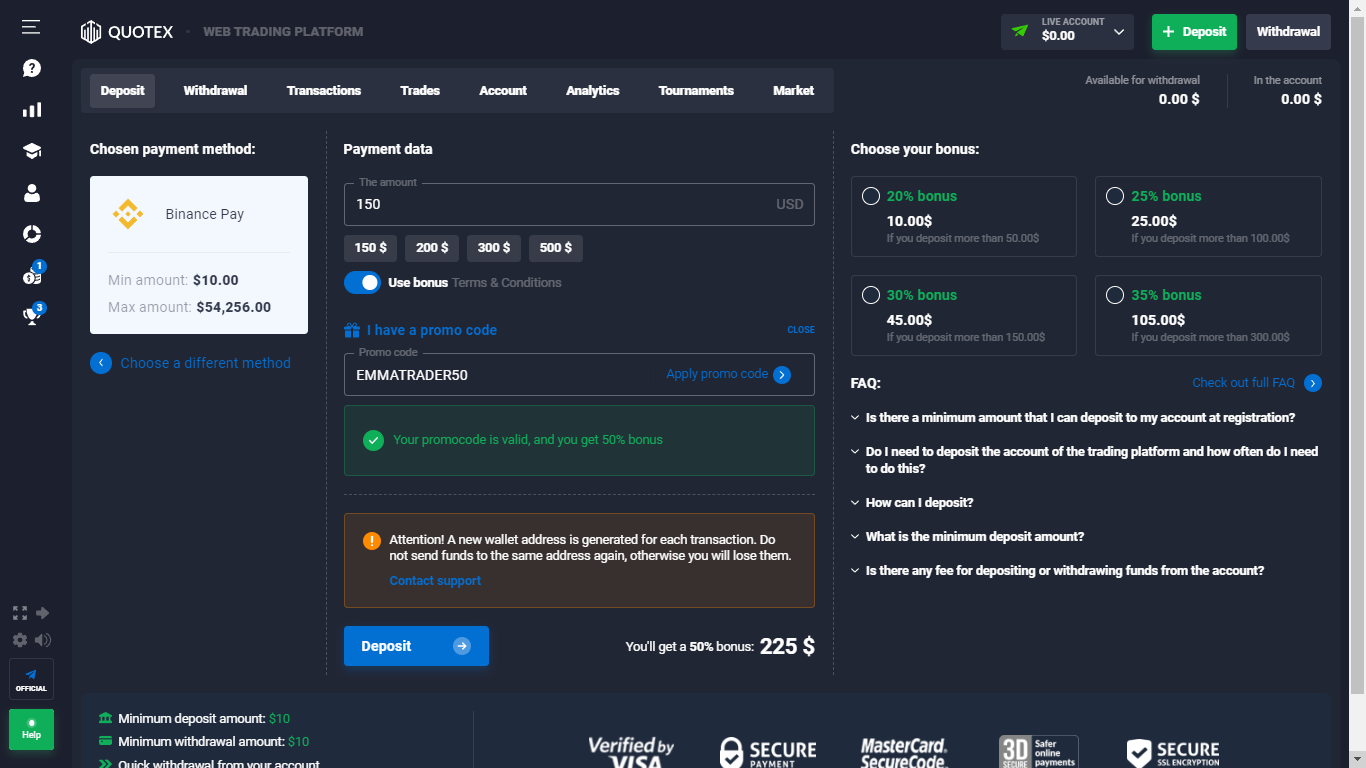Select the 25% bonus radio button
Screen dimensions: 1366x768
[1115, 196]
